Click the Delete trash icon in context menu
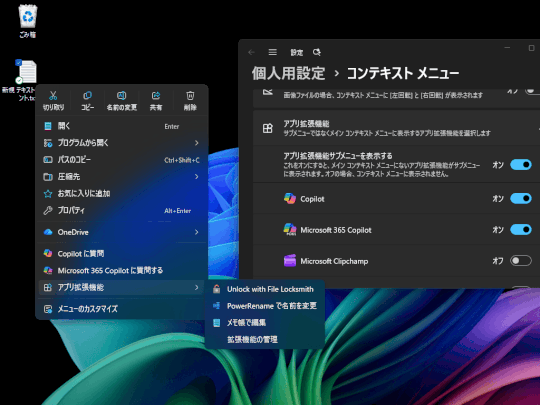Viewport: 540px width, 405px height. pos(190,95)
